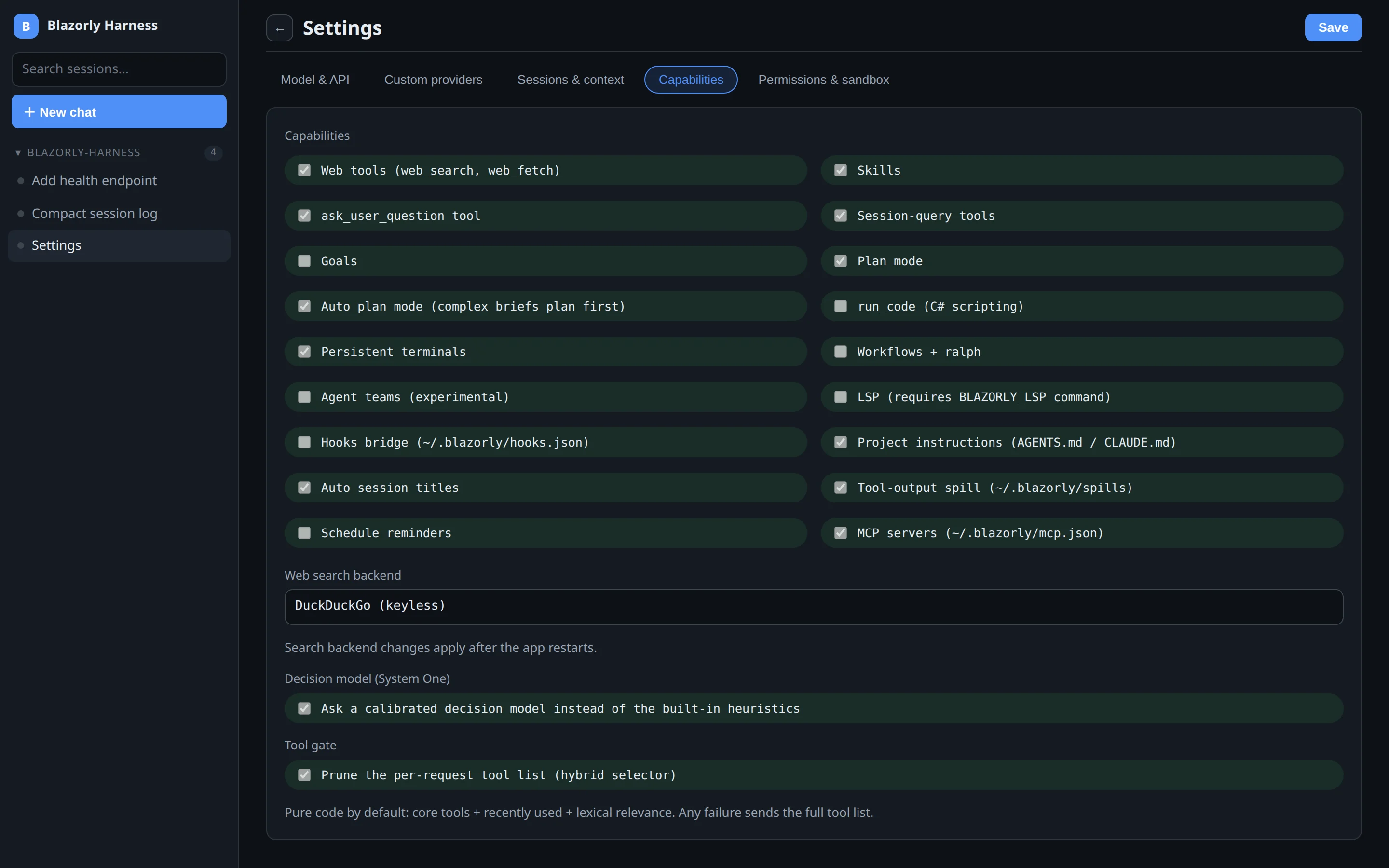This screenshot has width=1389, height=868.
Task: Check the LSP capability box
Action: (x=840, y=397)
